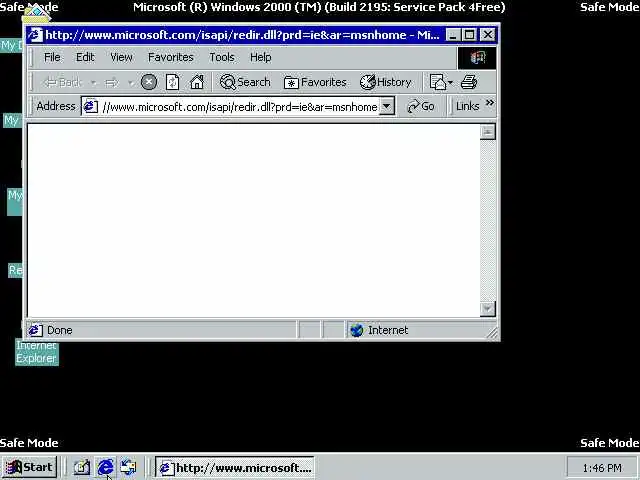Open the View menu
The height and width of the screenshot is (480, 640).
pyautogui.click(x=121, y=57)
